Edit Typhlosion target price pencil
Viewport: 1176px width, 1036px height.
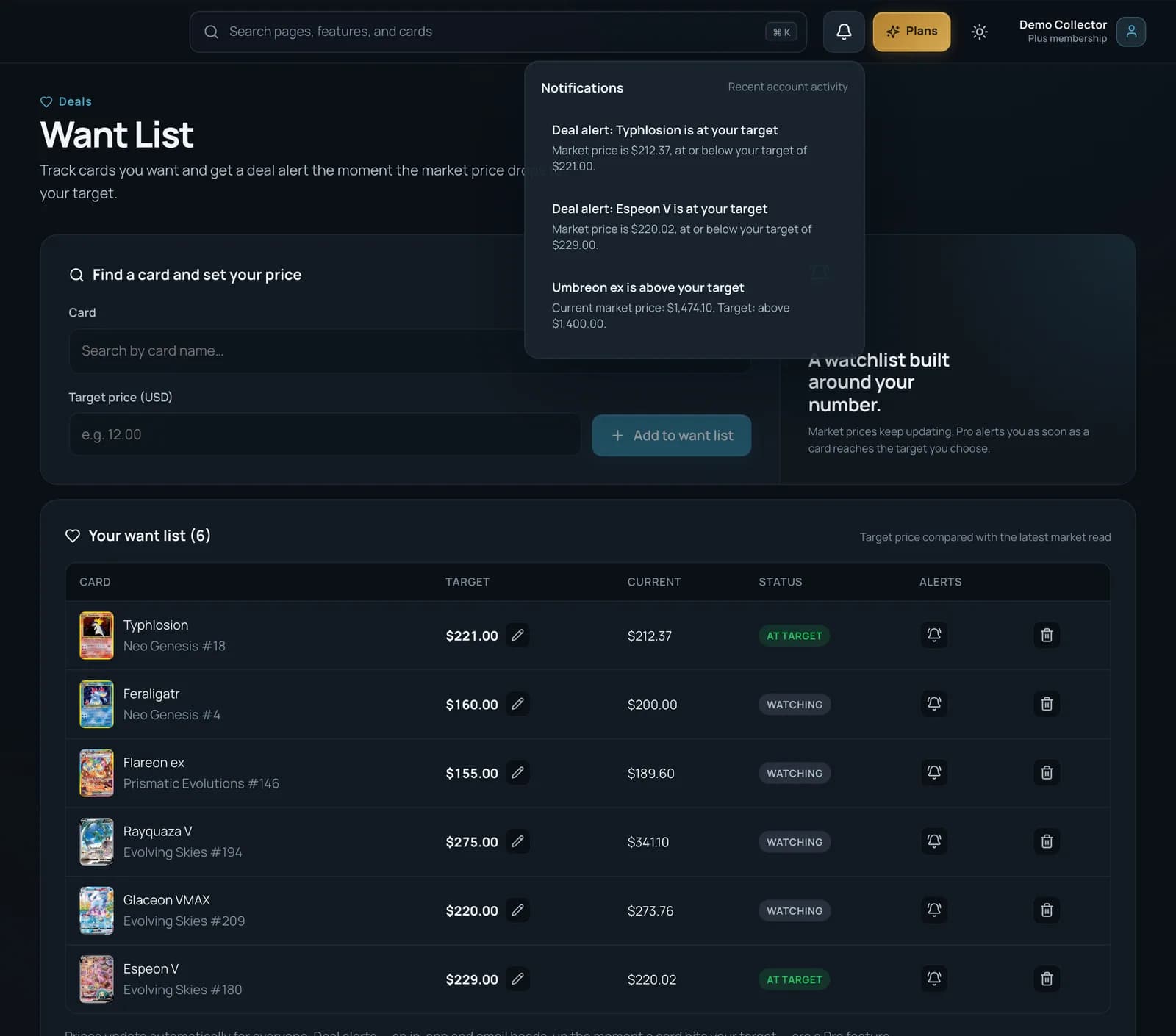pos(517,635)
